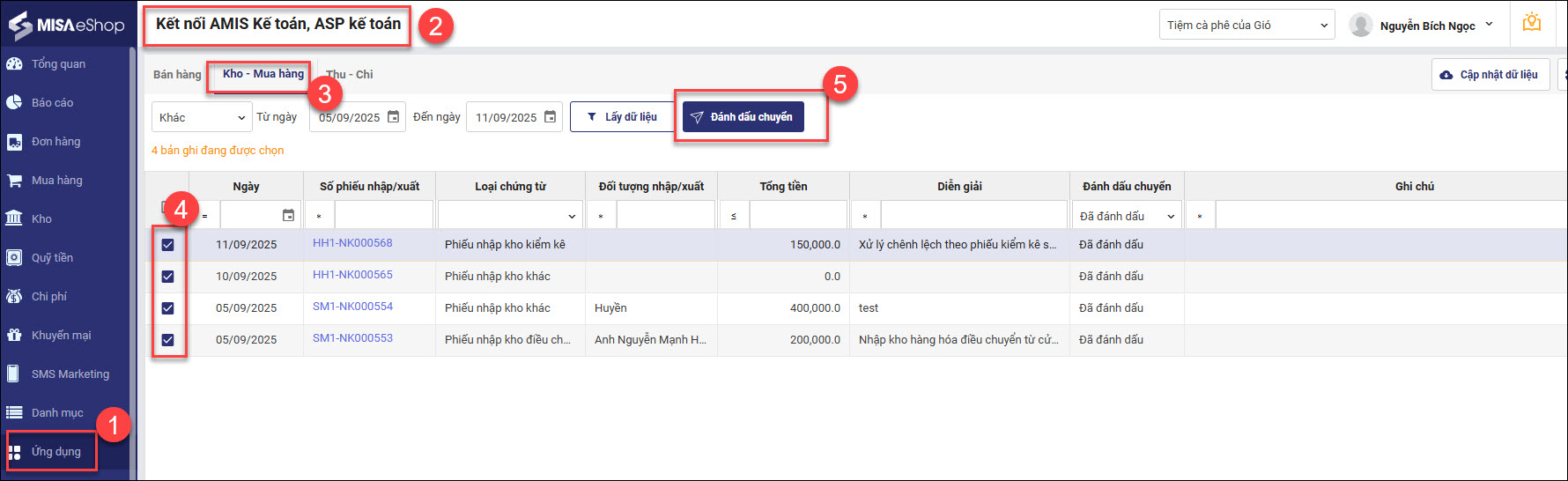Viewport: 1568px width, 481px height.
Task: Click the notification icon at top right
Action: pos(1532,24)
